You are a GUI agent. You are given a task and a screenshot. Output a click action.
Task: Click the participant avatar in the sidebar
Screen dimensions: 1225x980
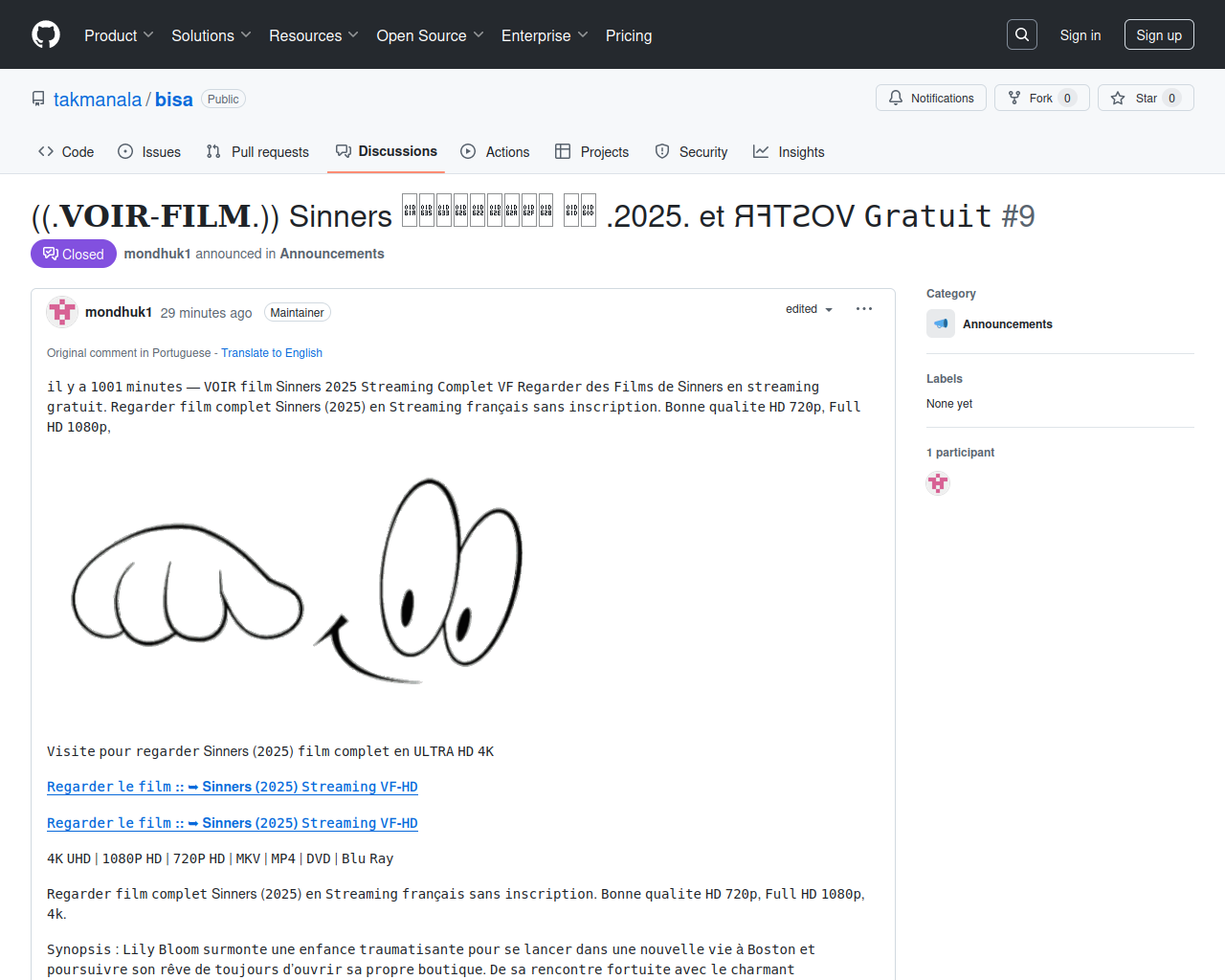point(938,483)
